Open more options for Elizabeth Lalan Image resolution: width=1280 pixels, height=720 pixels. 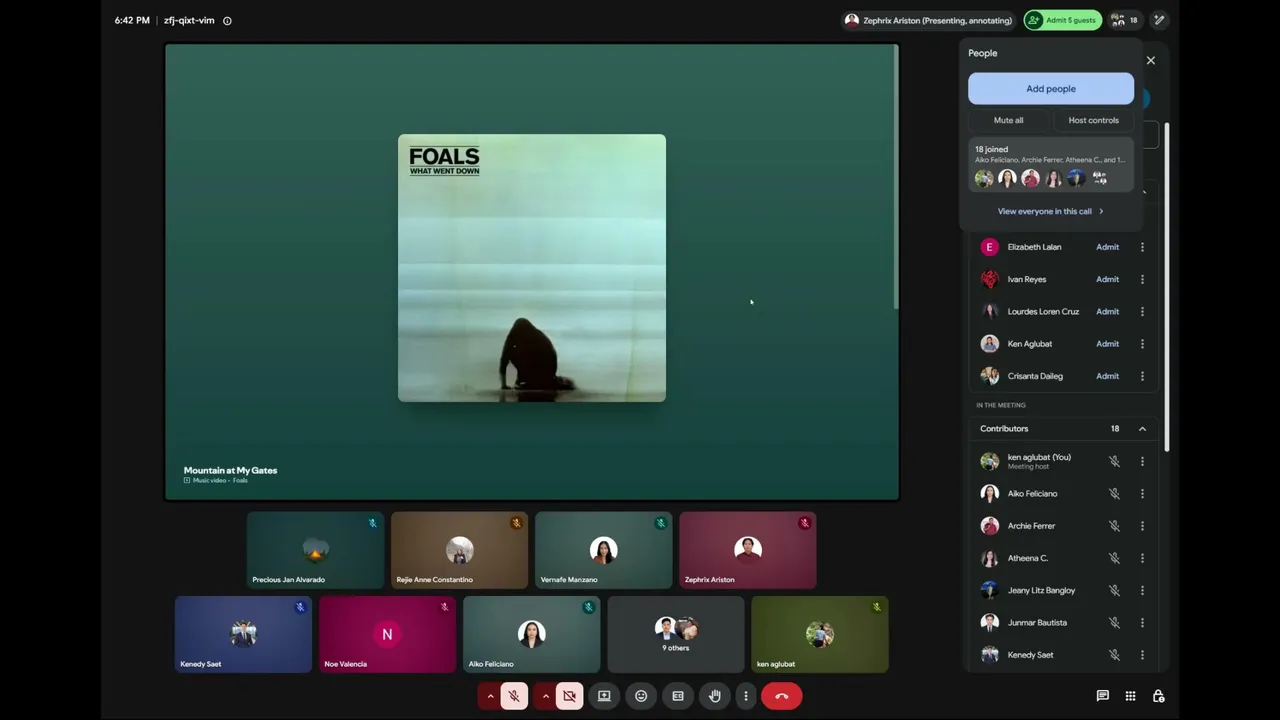tap(1142, 247)
